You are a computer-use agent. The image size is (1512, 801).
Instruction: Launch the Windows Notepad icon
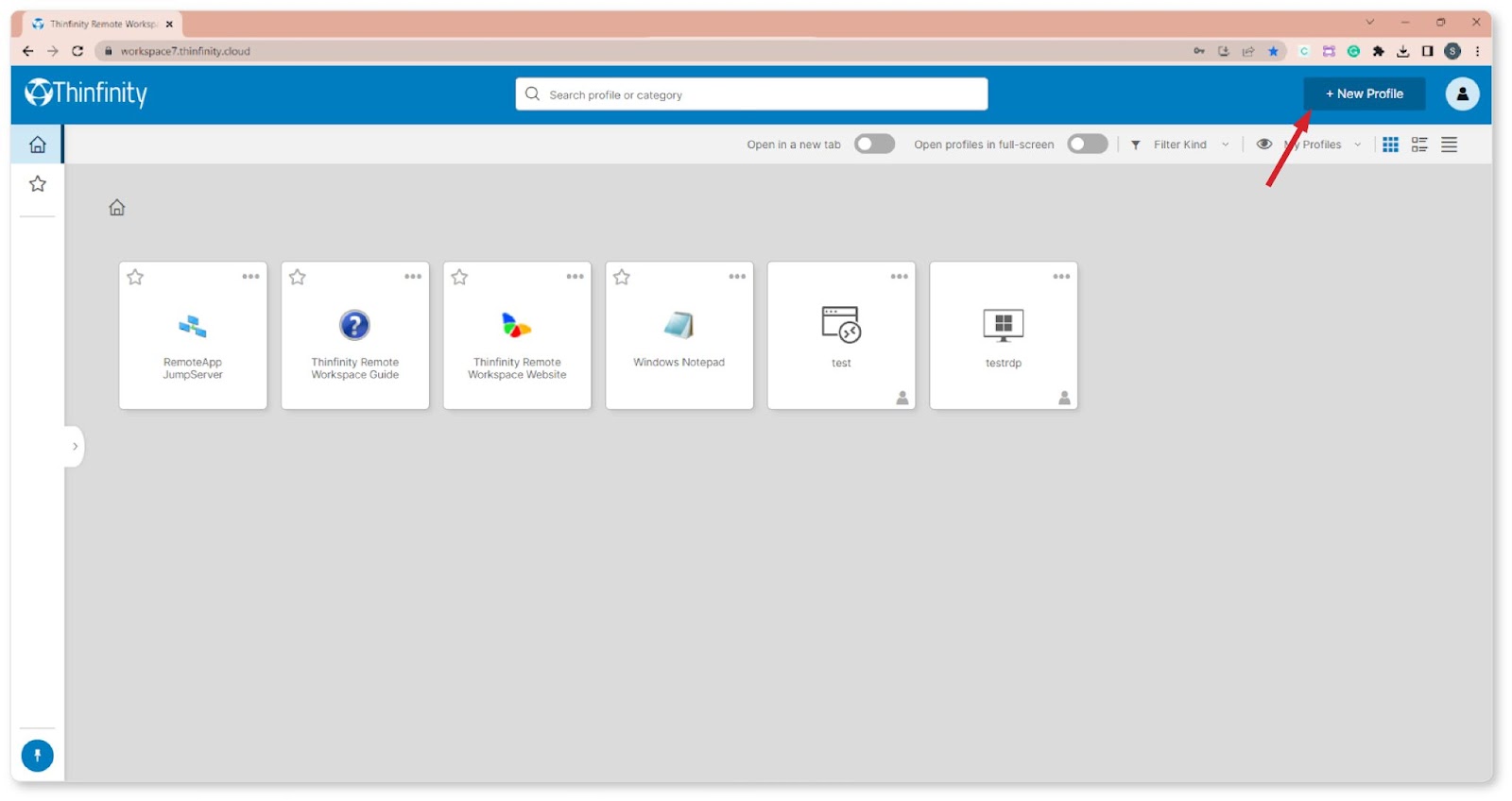coord(679,325)
